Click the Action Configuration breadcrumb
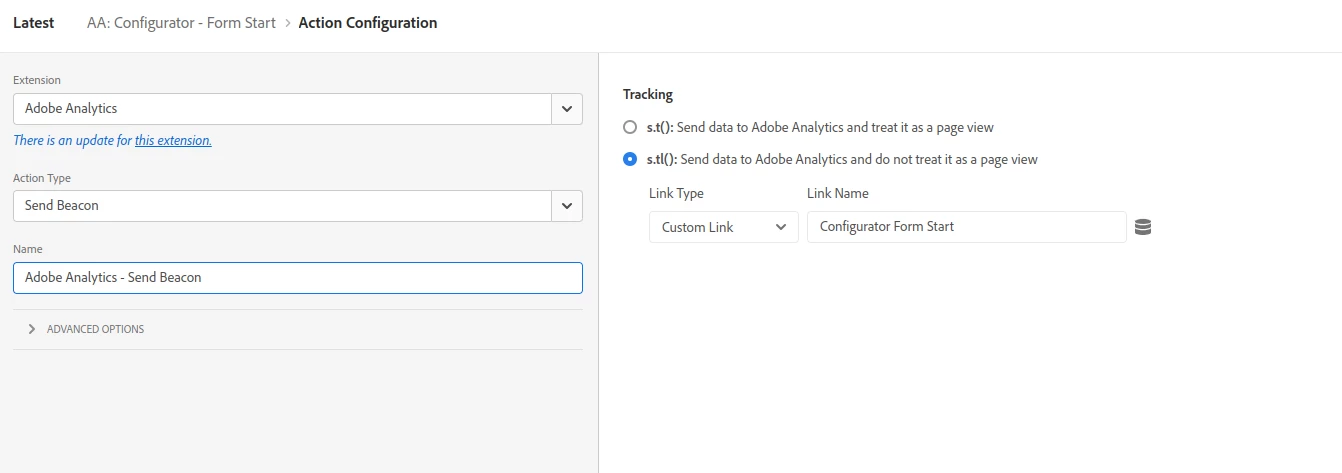Image resolution: width=1342 pixels, height=473 pixels. pyautogui.click(x=368, y=23)
